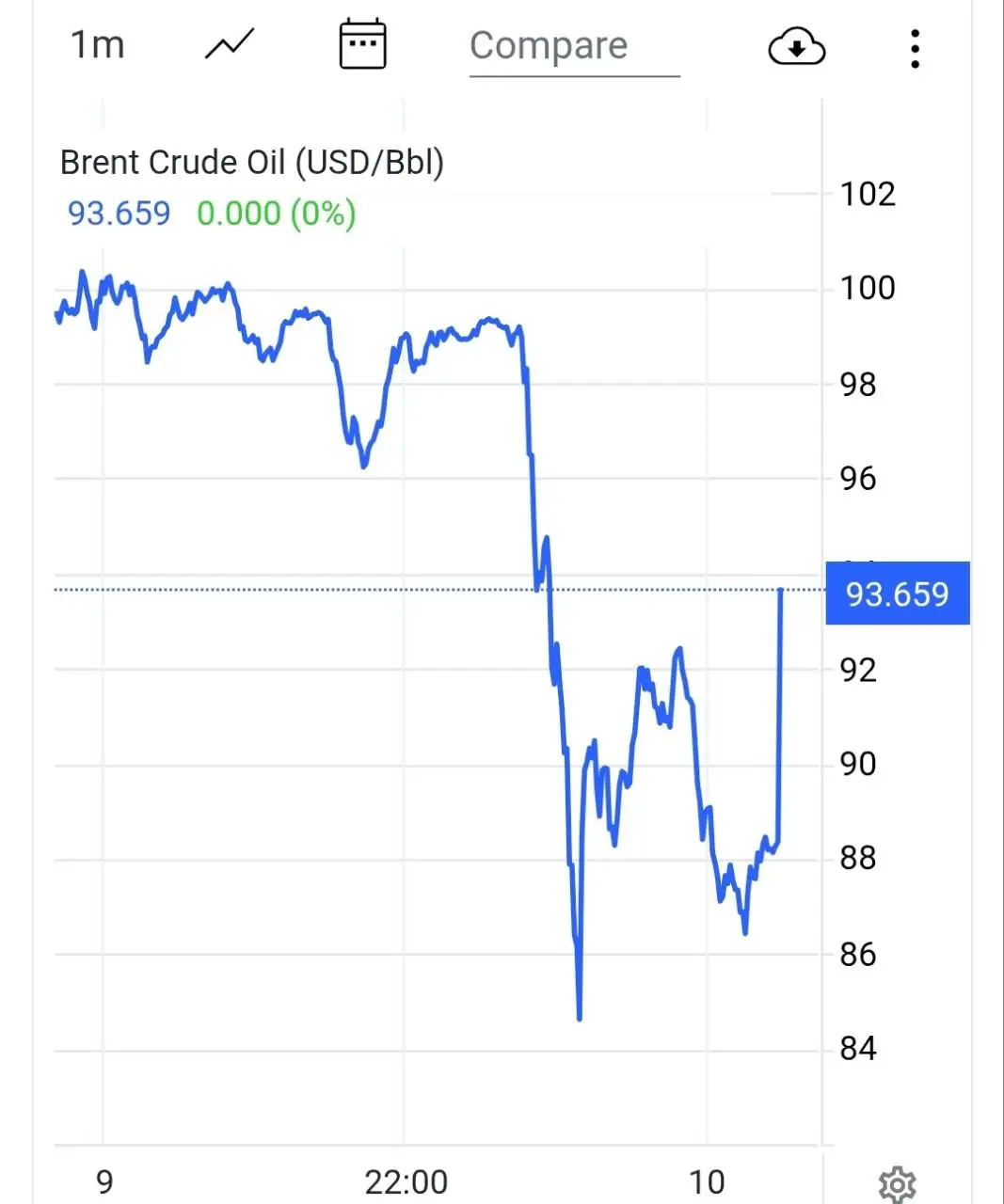Image resolution: width=1004 pixels, height=1204 pixels.
Task: Click the latest price spike endpoint
Action: tap(781, 591)
